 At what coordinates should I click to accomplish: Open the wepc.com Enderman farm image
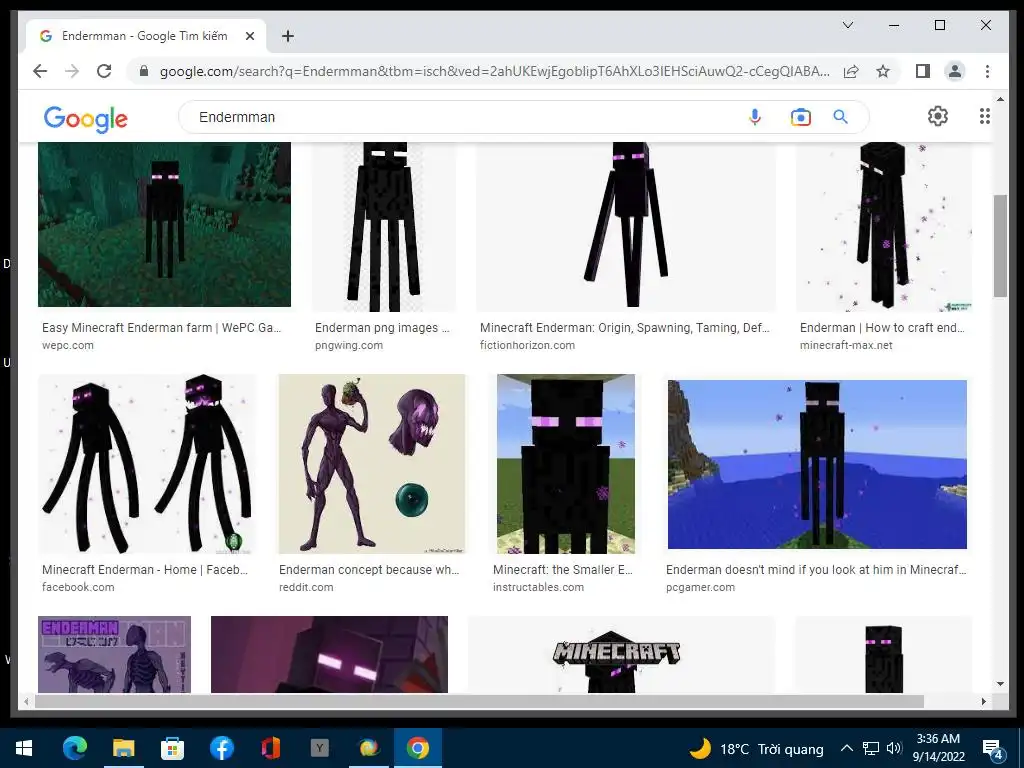coord(164,224)
